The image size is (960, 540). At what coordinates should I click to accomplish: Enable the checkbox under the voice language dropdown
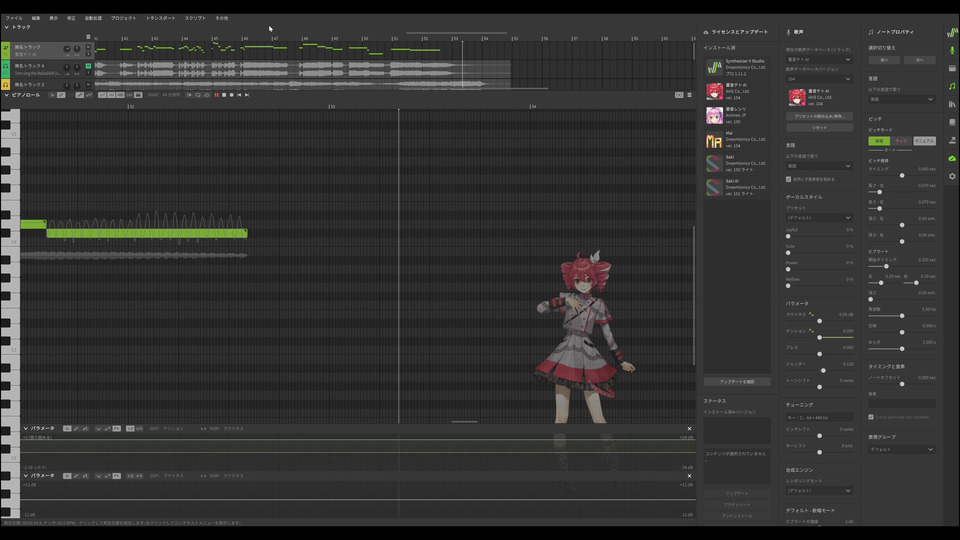[x=789, y=179]
